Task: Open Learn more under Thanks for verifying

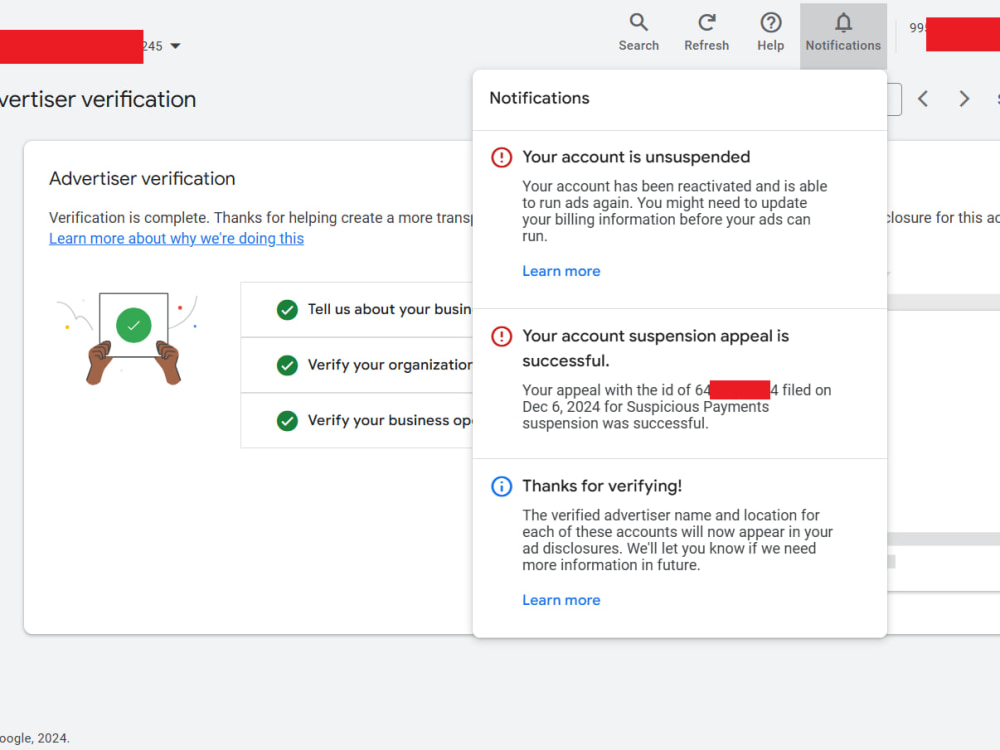Action: click(x=561, y=600)
